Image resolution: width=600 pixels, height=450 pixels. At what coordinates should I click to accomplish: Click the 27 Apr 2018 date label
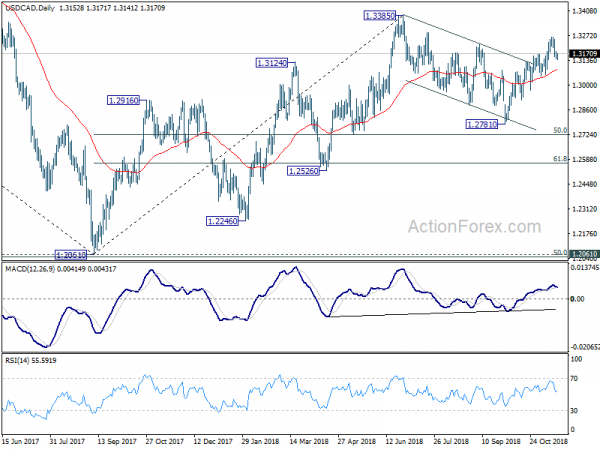pyautogui.click(x=357, y=441)
